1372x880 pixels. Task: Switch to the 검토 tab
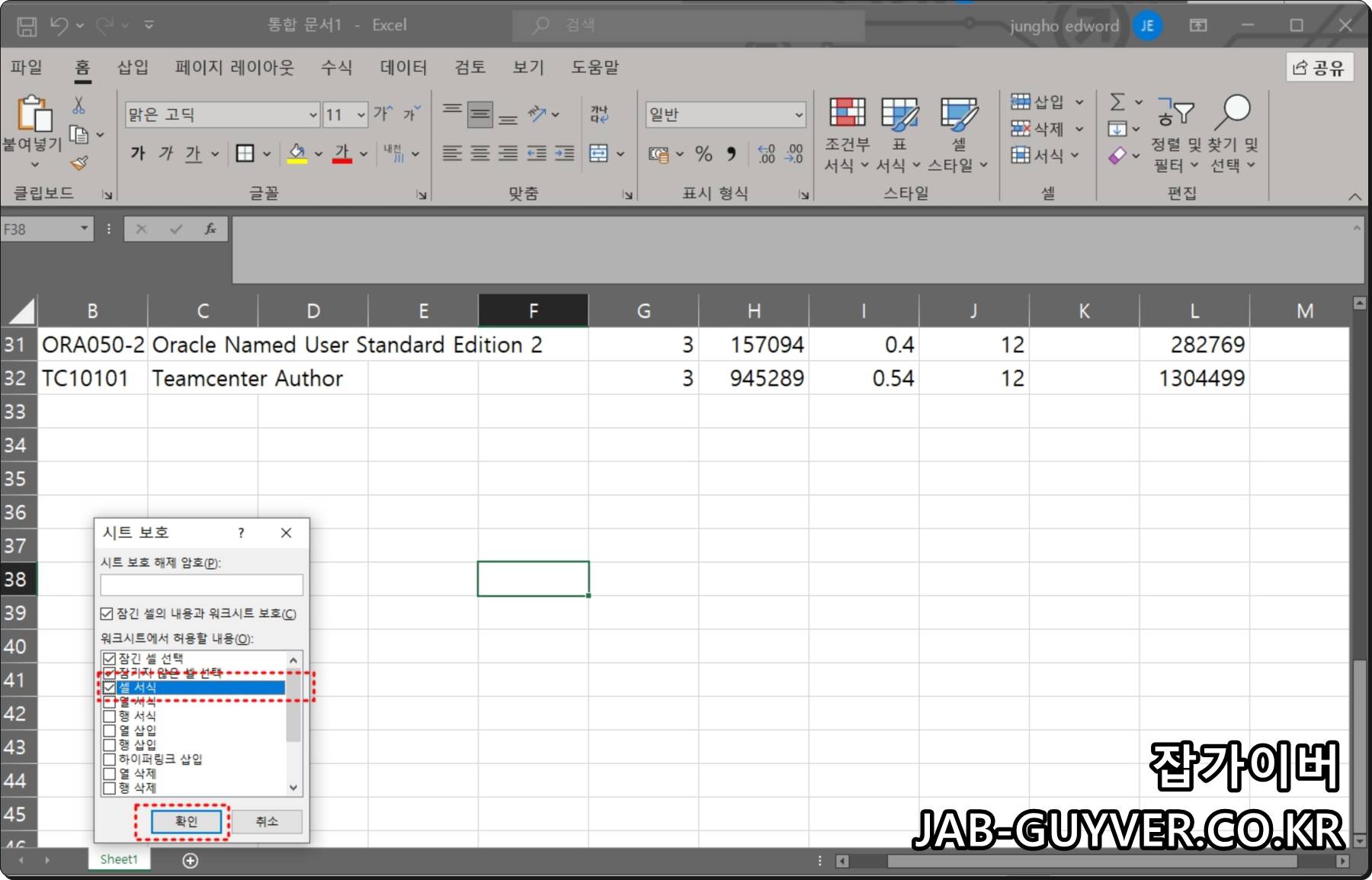(x=470, y=67)
